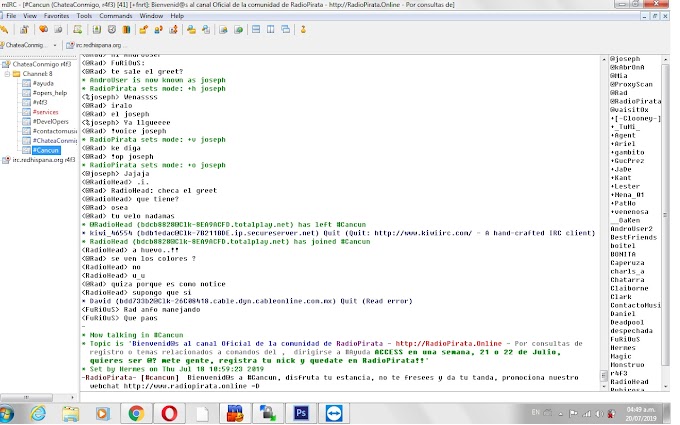Open Google Chrome from the taskbar
The width and height of the screenshot is (680, 425).
(136, 413)
